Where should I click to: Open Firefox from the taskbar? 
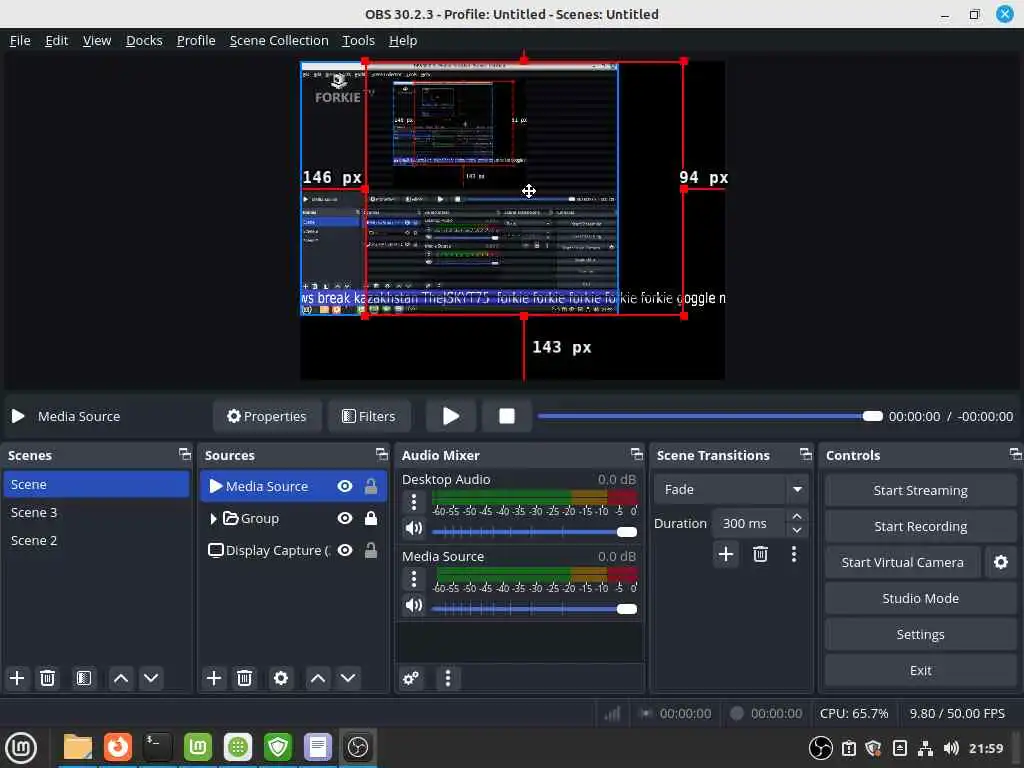point(118,746)
